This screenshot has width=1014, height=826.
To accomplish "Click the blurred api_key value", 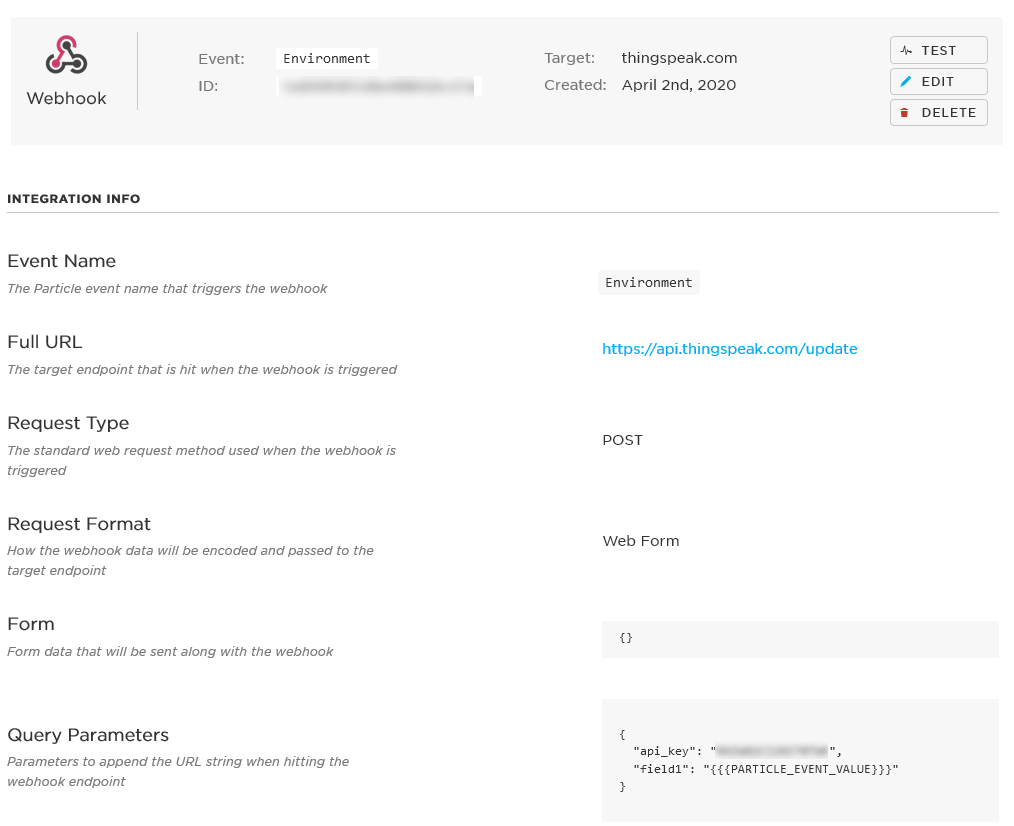I will click(772, 751).
